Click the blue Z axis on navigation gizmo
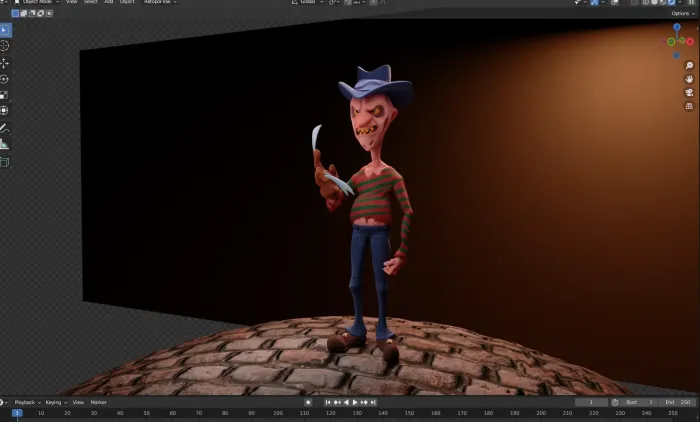The height and width of the screenshot is (422, 700). (x=677, y=27)
